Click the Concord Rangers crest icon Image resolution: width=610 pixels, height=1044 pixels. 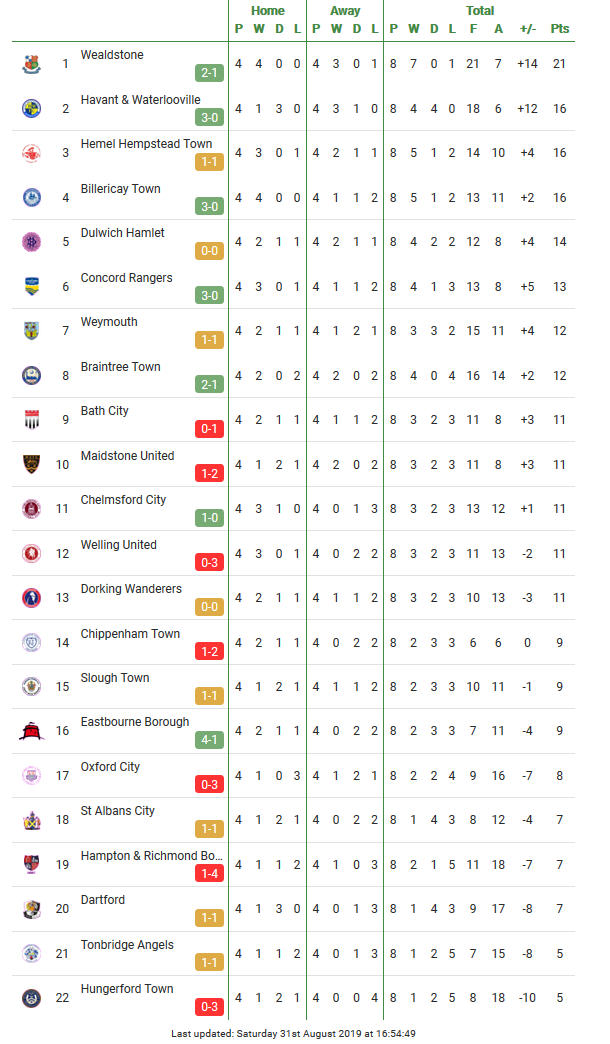click(31, 286)
